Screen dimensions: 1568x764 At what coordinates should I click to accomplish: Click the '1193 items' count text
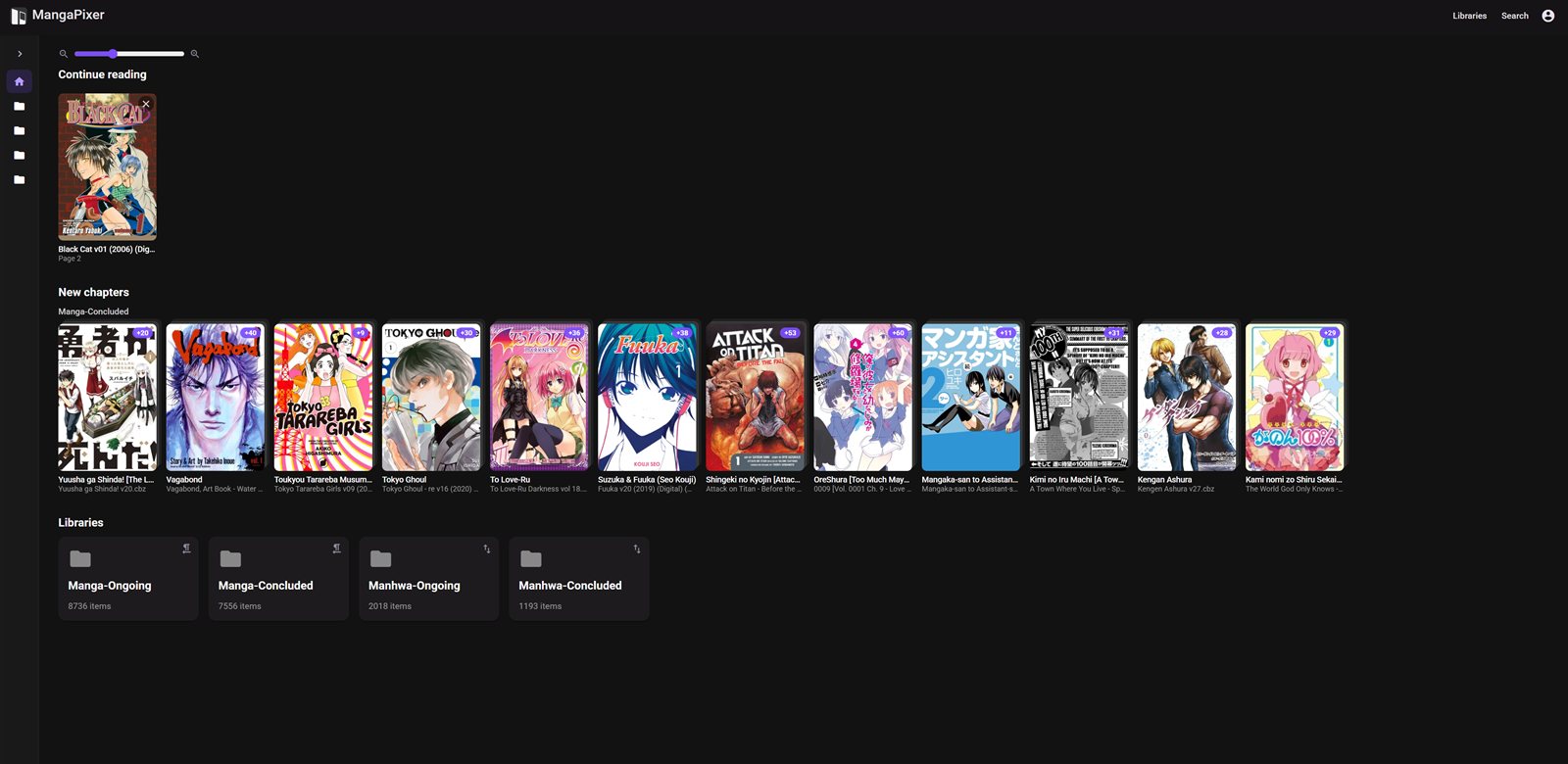540,606
